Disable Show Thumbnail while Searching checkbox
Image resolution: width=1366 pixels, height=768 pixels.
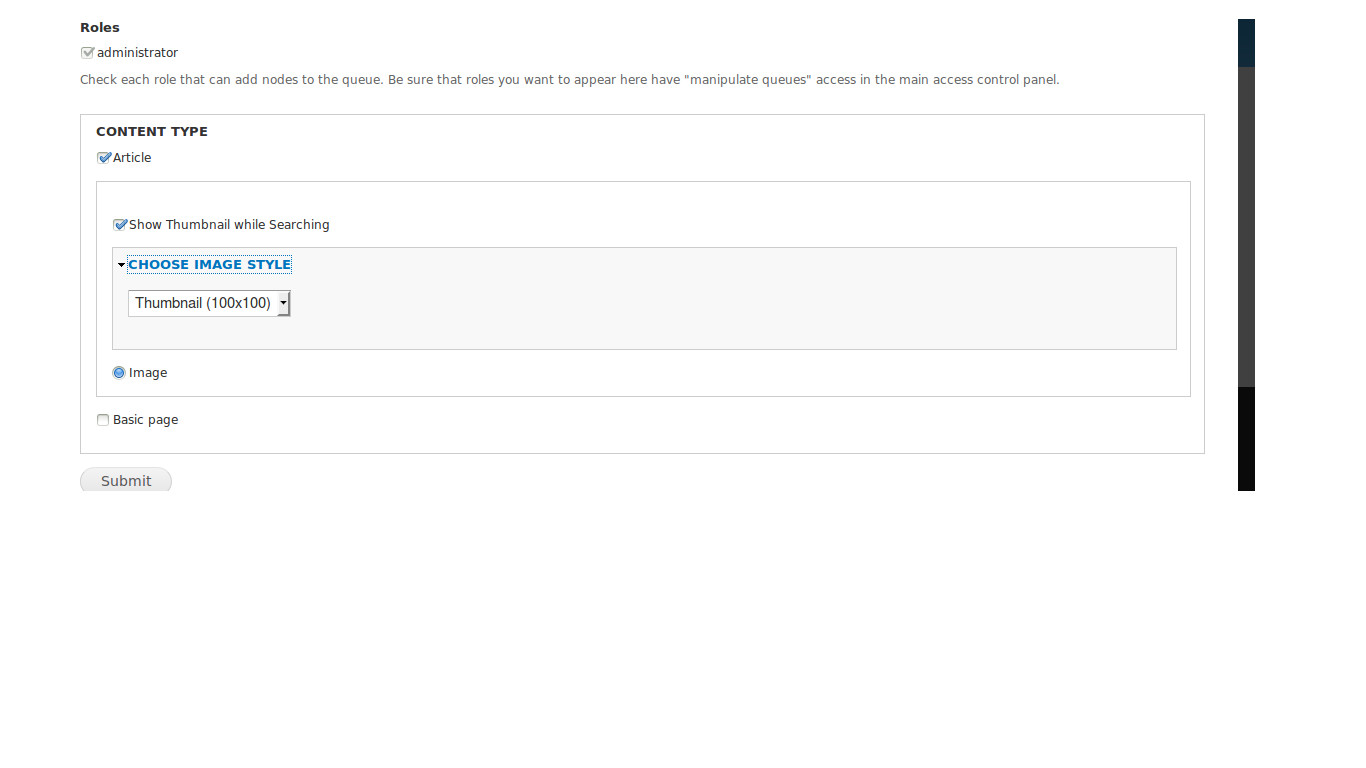(119, 225)
